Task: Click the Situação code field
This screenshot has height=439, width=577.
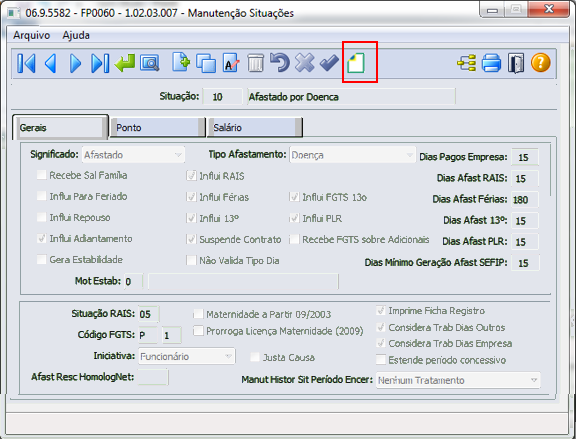Action: 222,97
